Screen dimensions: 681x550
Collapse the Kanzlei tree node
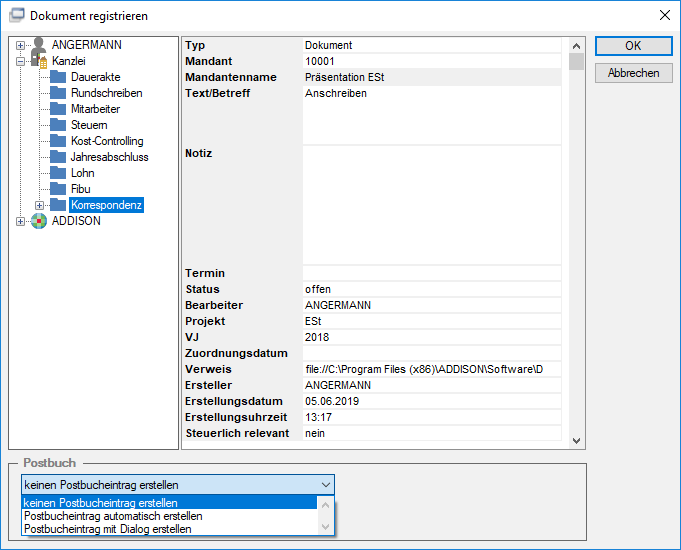click(x=20, y=61)
